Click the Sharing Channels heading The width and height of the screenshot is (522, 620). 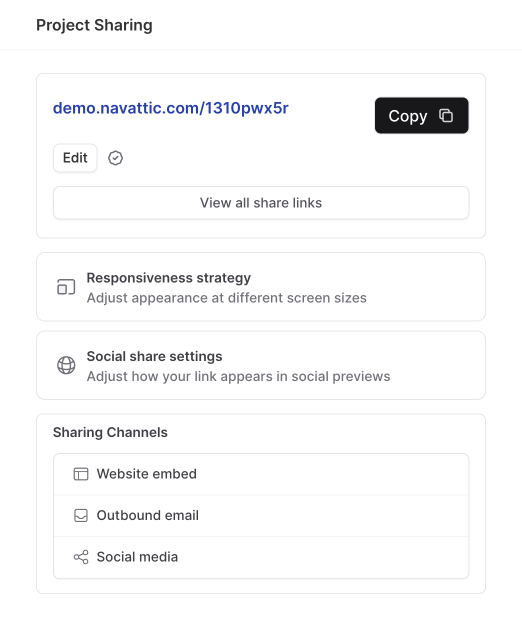[110, 432]
